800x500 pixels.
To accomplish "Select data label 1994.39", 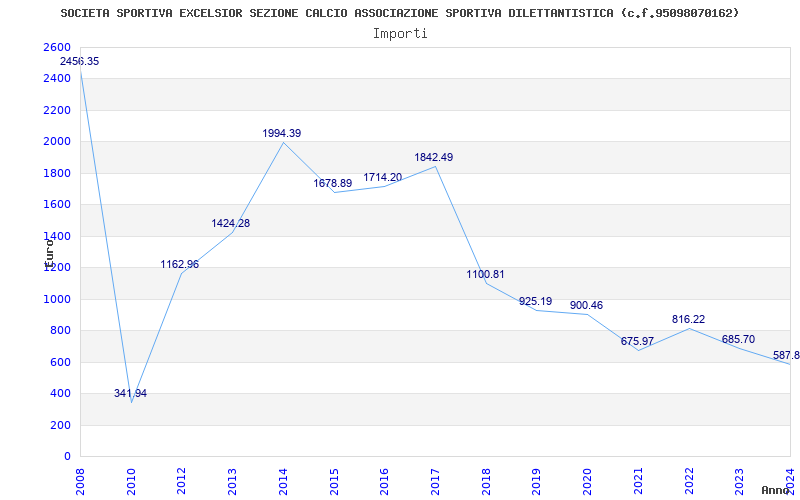I will tap(282, 133).
